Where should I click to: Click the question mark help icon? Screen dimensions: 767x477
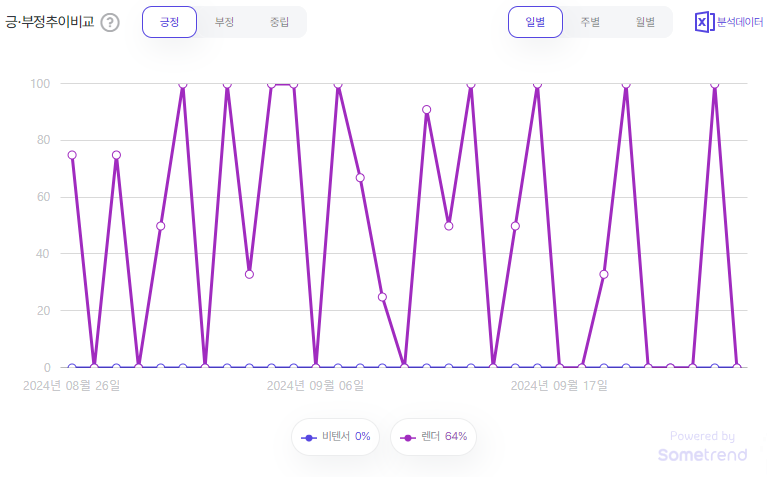point(110,23)
